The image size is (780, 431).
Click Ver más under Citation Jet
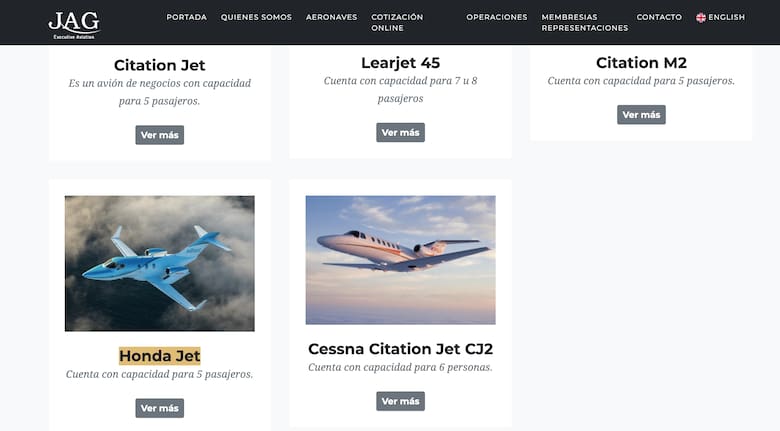click(160, 135)
